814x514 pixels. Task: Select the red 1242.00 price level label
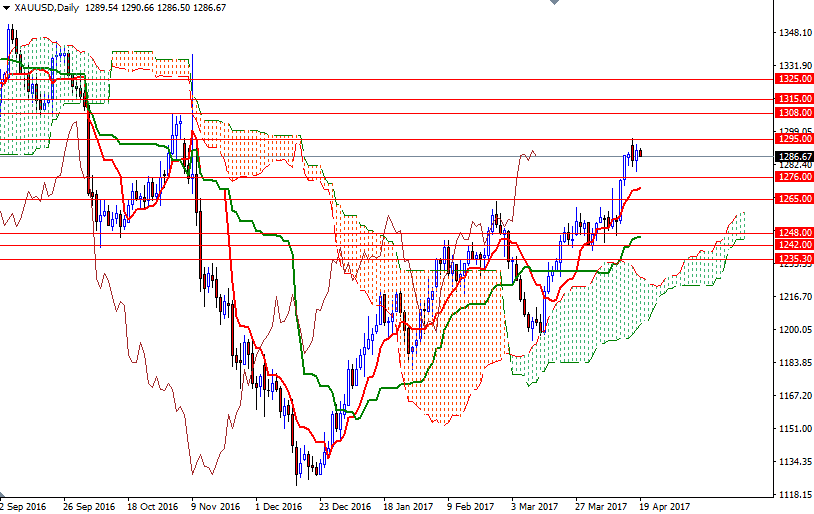coord(794,244)
